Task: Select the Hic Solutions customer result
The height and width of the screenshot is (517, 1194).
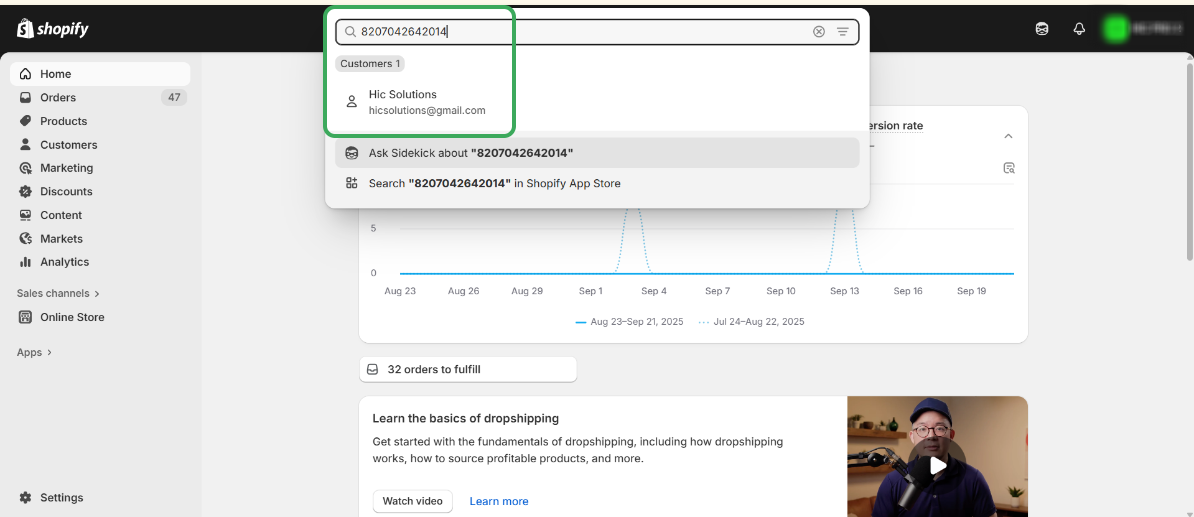Action: [426, 102]
